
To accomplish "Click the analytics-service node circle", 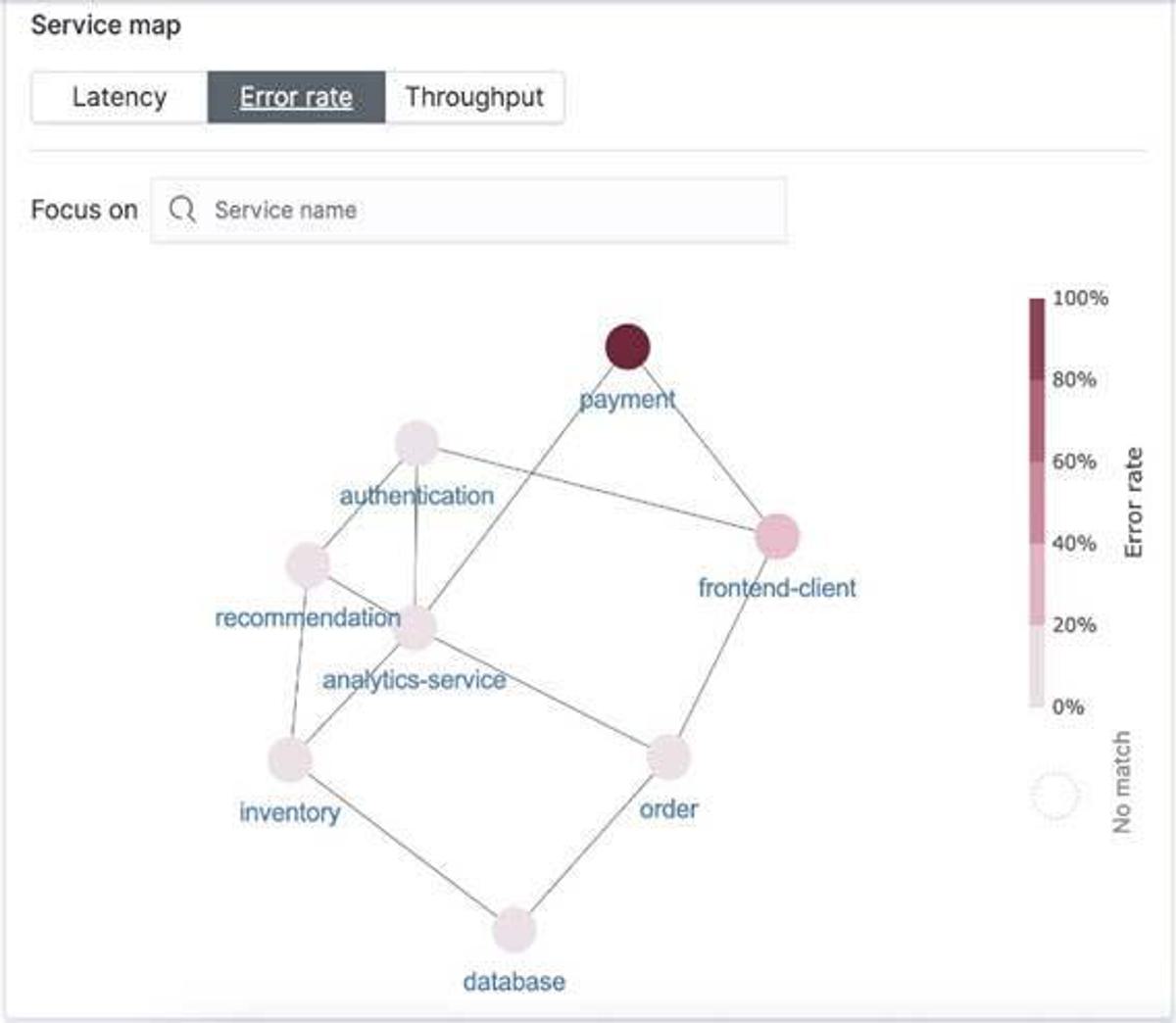I will click(x=415, y=627).
